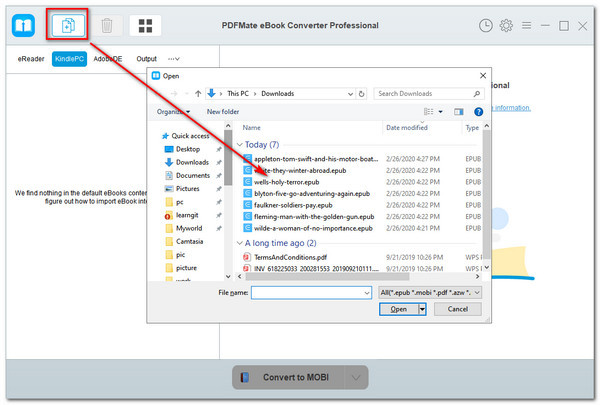
Task: Select the Output tab
Action: pyautogui.click(x=147, y=59)
